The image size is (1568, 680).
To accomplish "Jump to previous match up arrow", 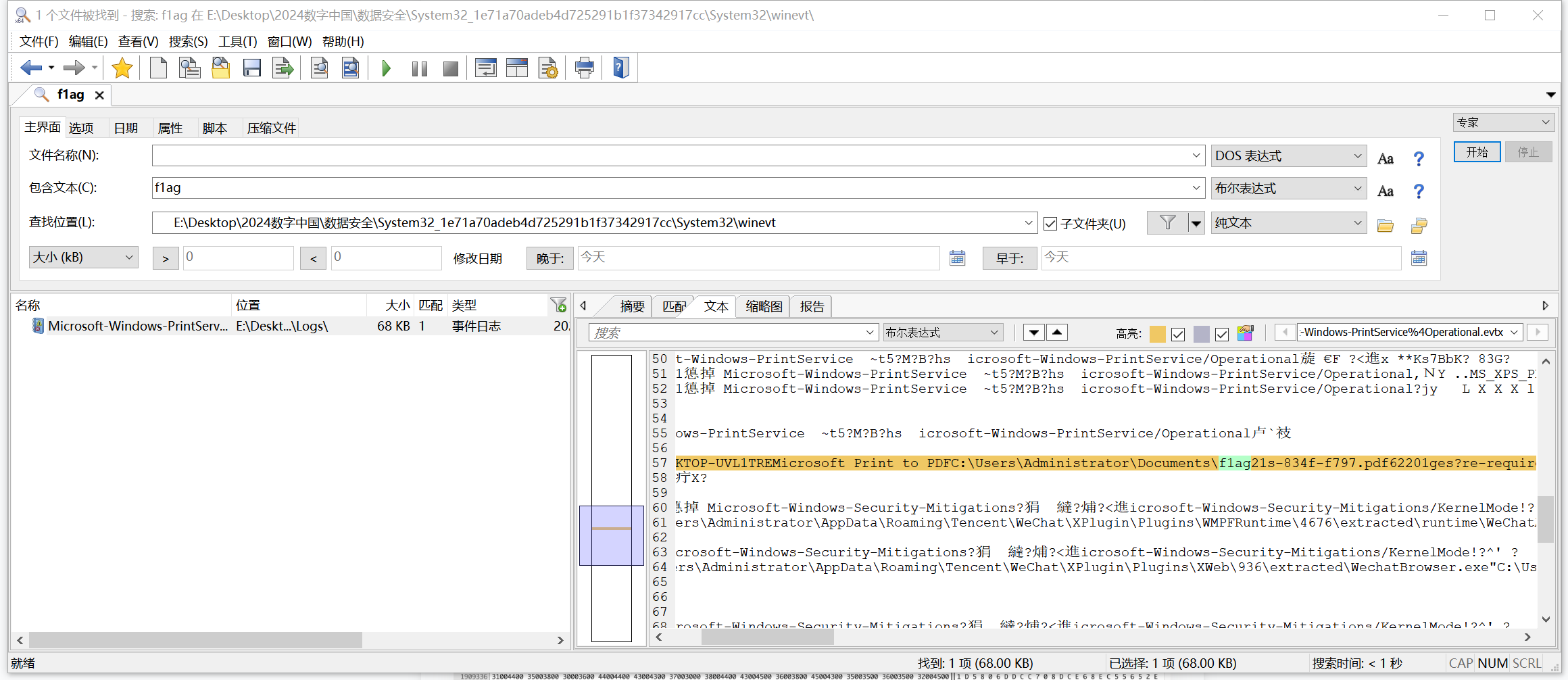I will click(x=1057, y=333).
